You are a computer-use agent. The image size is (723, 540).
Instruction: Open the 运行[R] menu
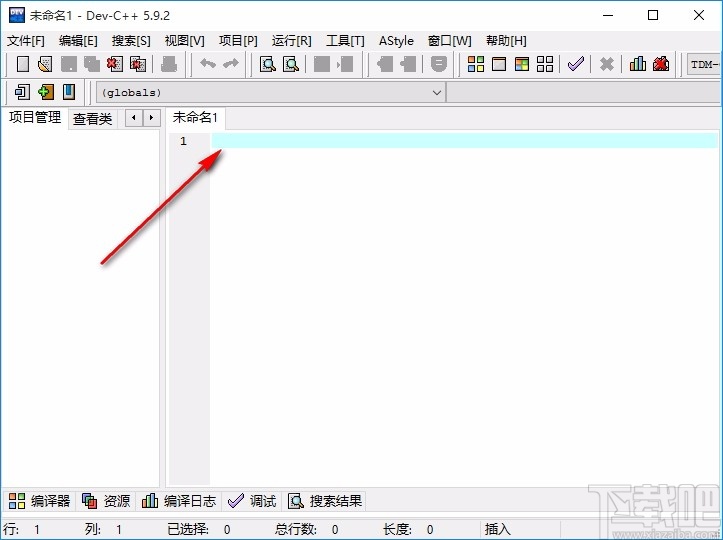click(x=291, y=41)
